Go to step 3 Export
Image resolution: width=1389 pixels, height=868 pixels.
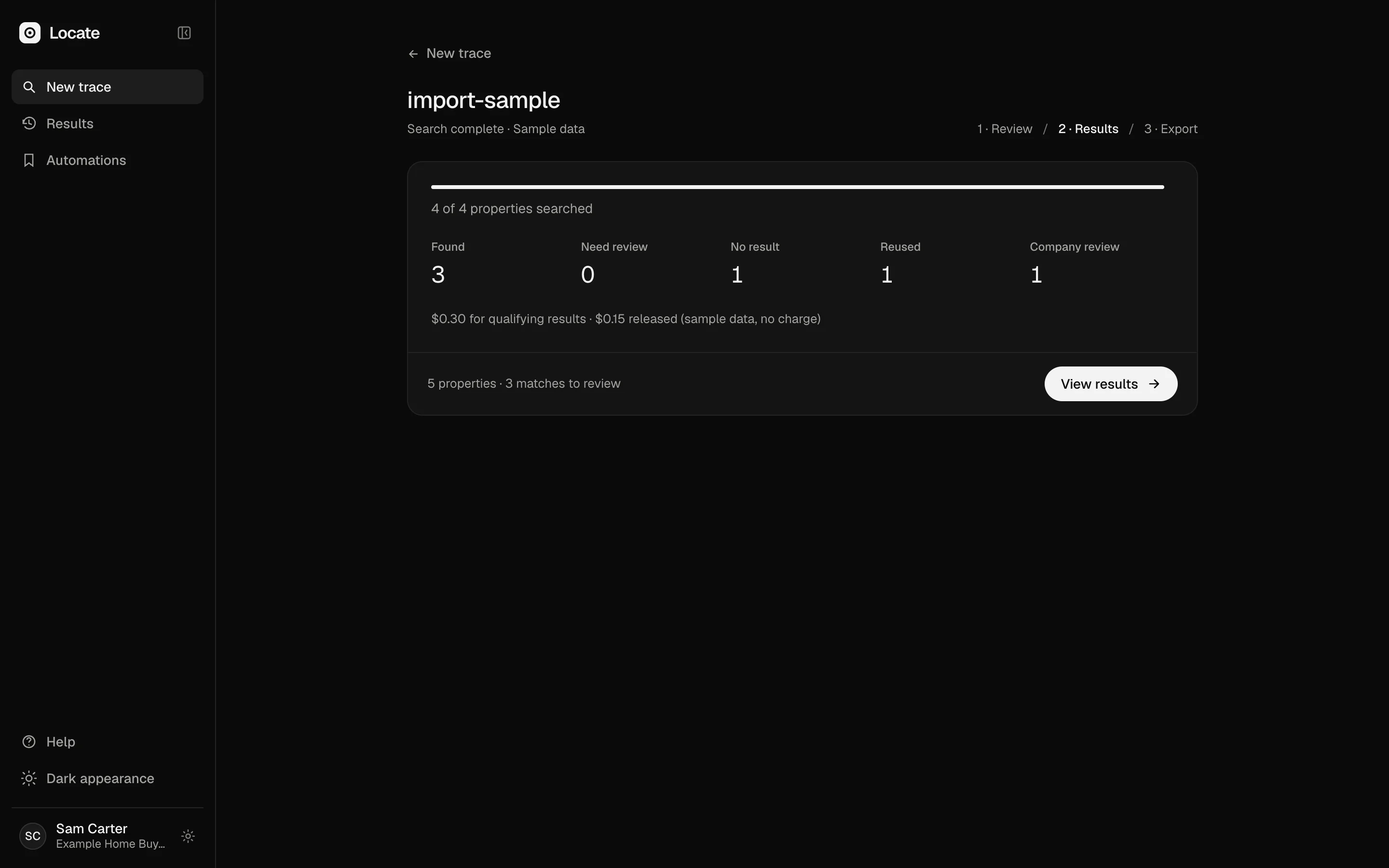click(1171, 129)
